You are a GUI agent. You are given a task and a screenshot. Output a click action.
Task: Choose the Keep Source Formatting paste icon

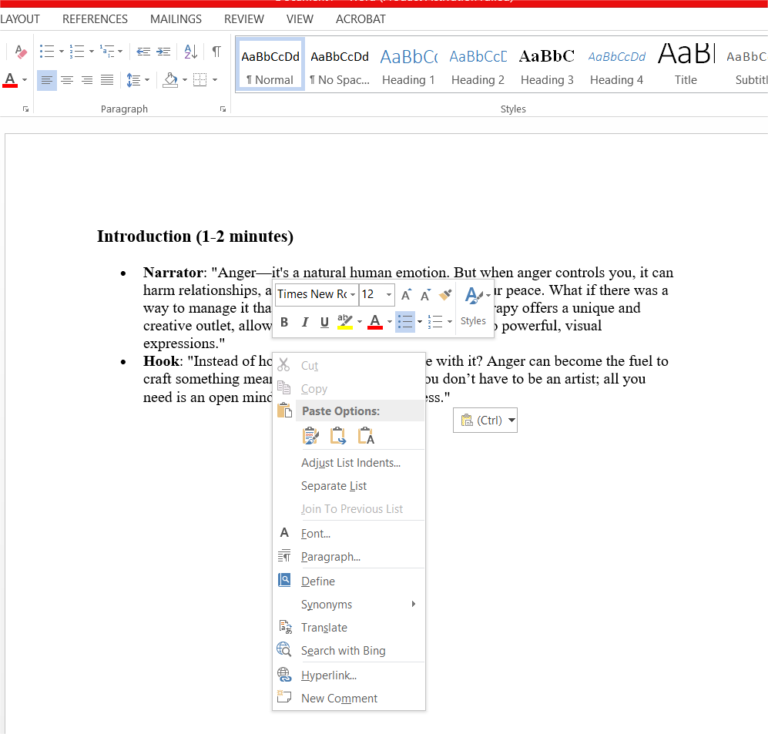pos(311,436)
